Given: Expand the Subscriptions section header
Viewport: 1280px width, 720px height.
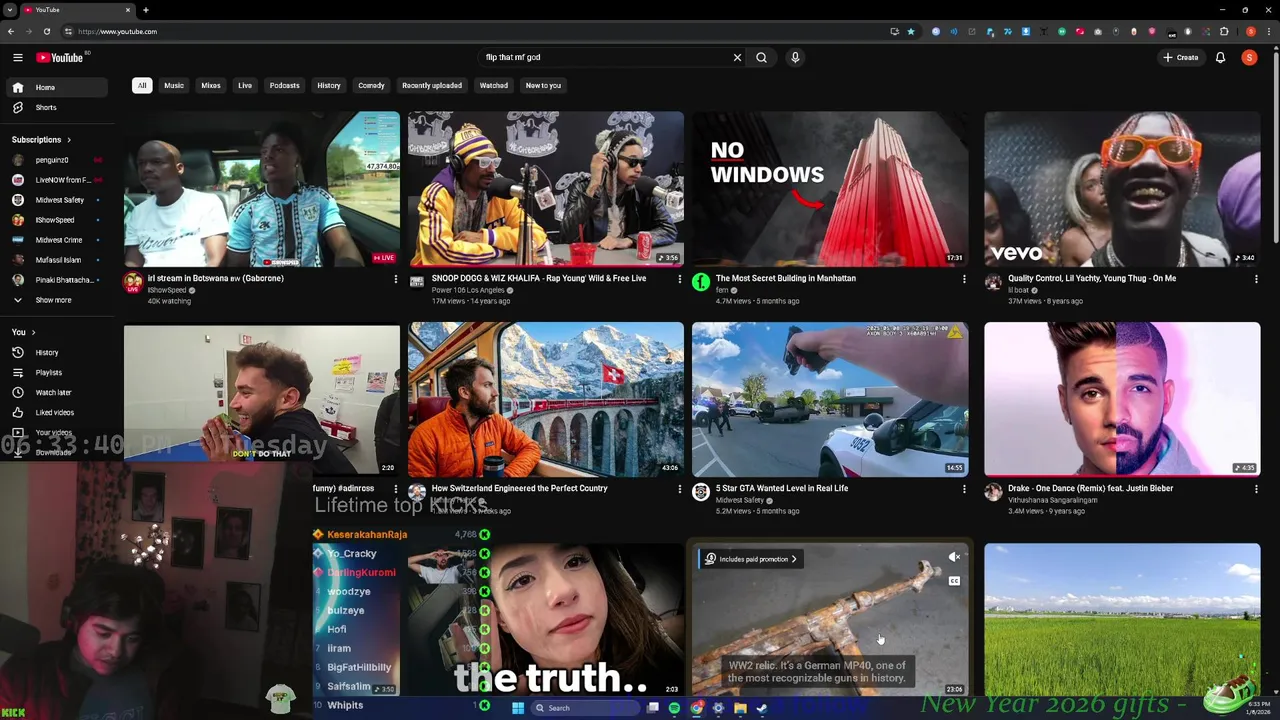Looking at the screenshot, I should pyautogui.click(x=41, y=140).
